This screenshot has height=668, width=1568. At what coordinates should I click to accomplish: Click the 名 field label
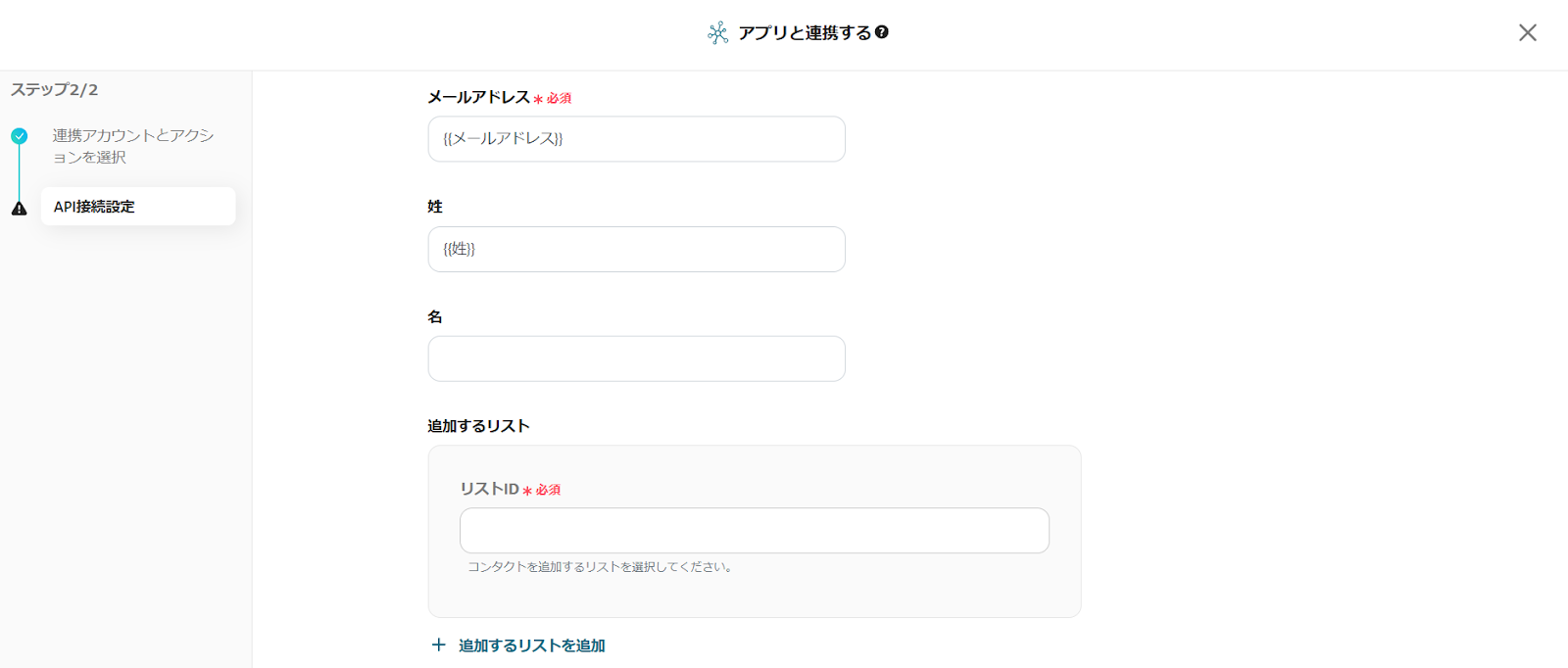[435, 316]
